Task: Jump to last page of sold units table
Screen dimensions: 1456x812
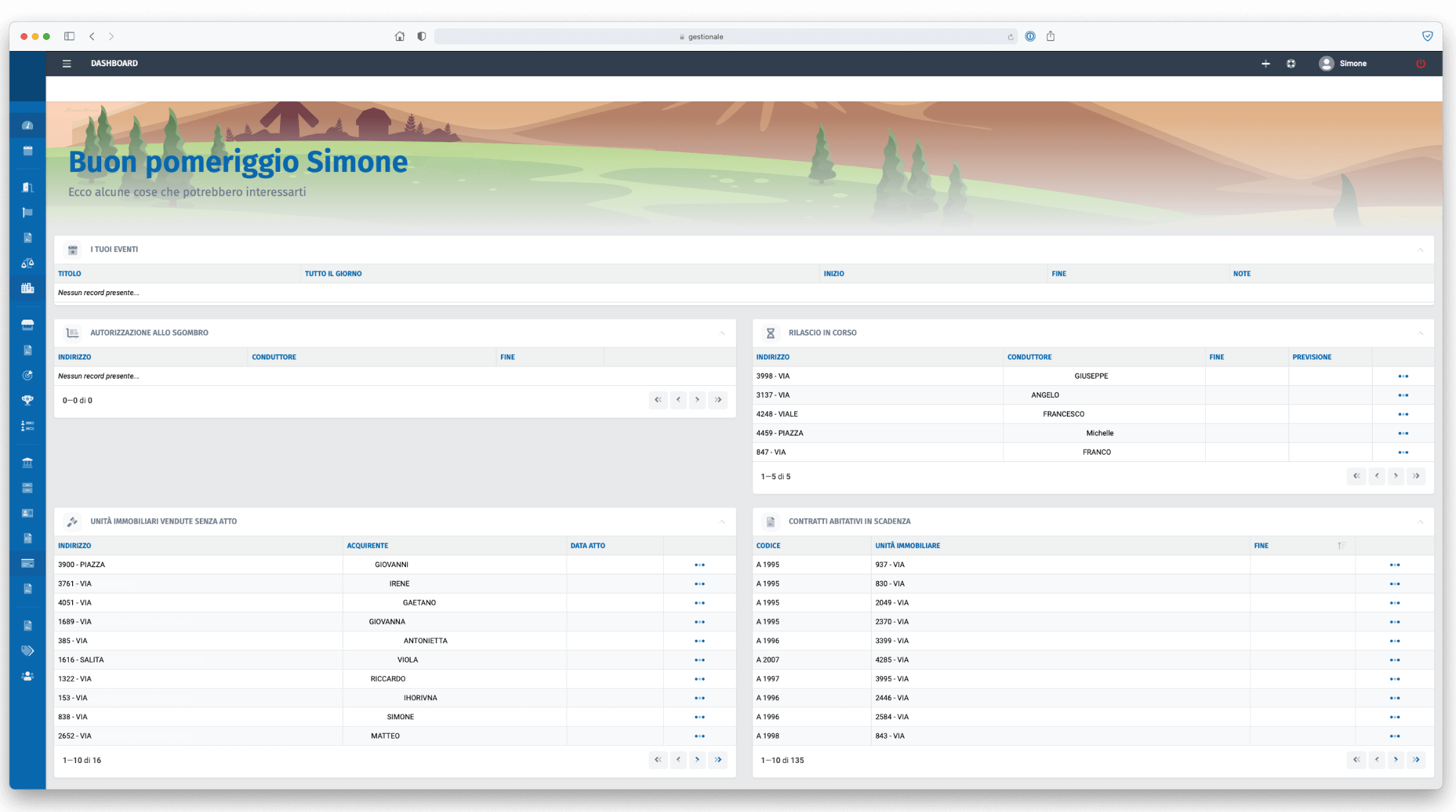Action: point(717,760)
